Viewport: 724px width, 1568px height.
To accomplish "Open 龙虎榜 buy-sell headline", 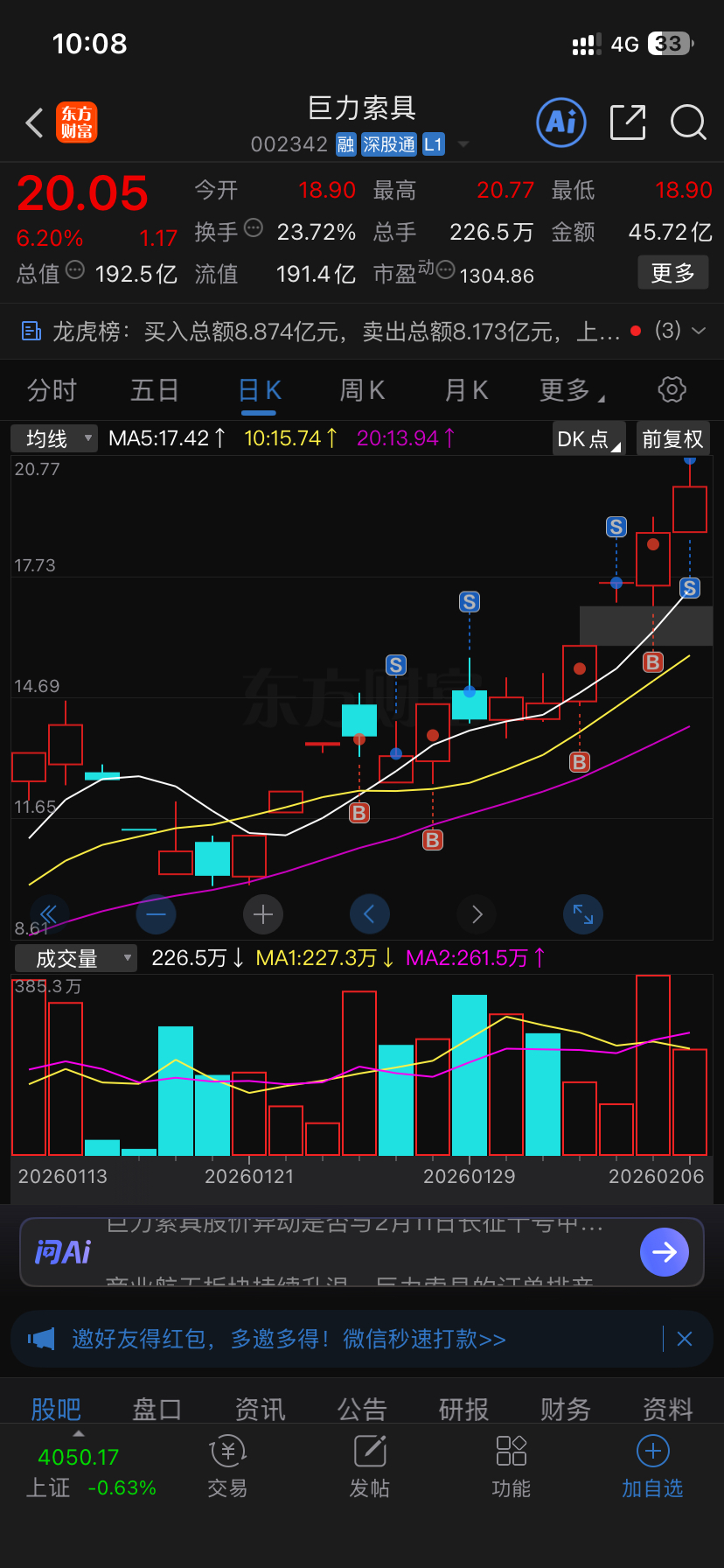I will 336,332.
